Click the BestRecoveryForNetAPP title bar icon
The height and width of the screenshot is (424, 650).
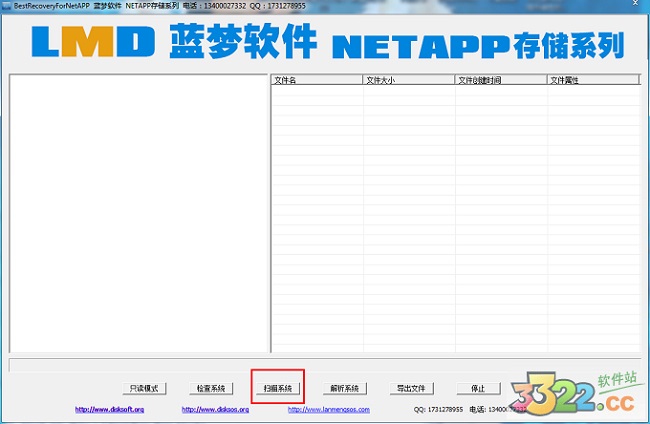pos(6,6)
